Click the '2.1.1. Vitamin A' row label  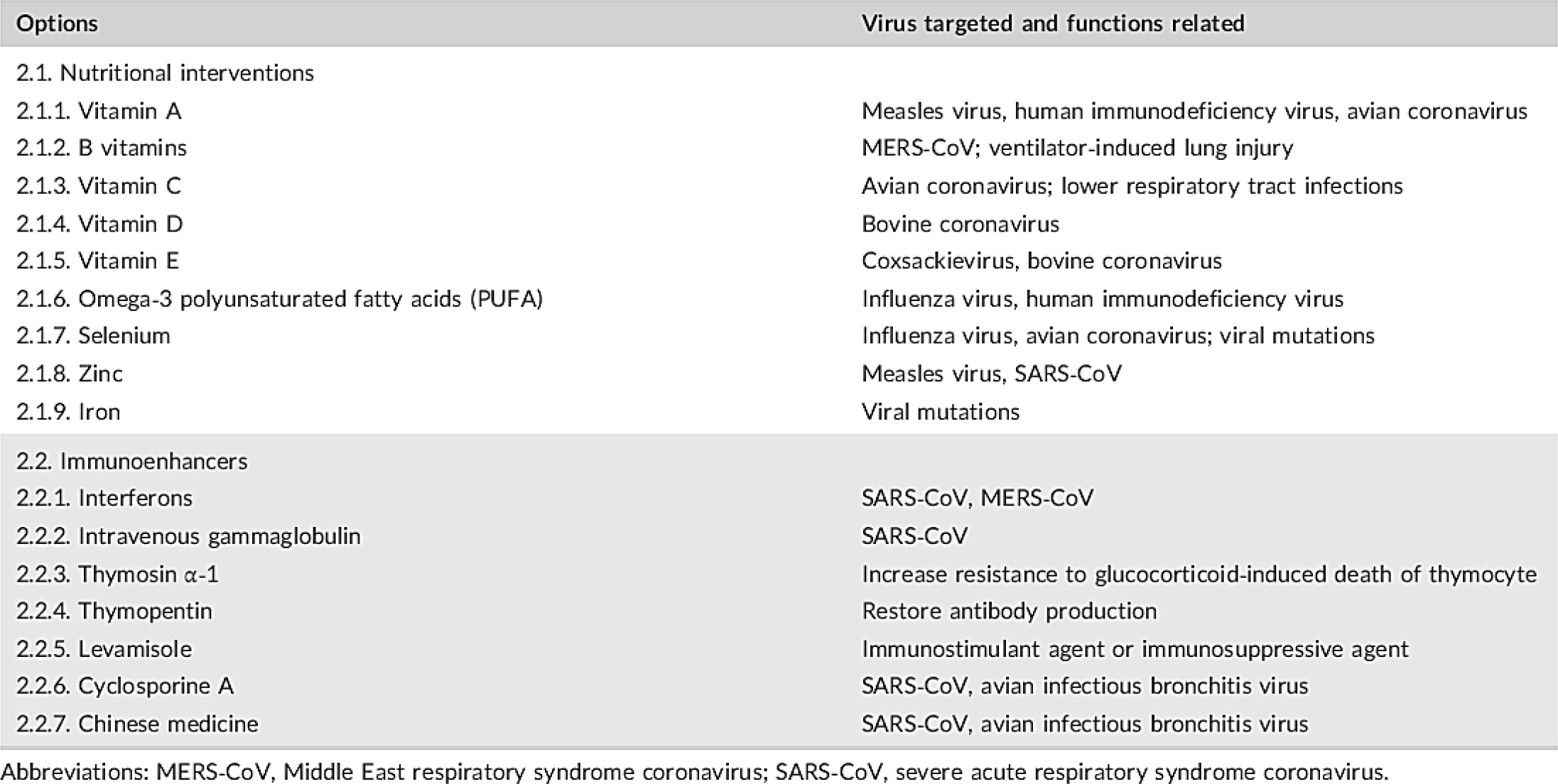click(99, 111)
